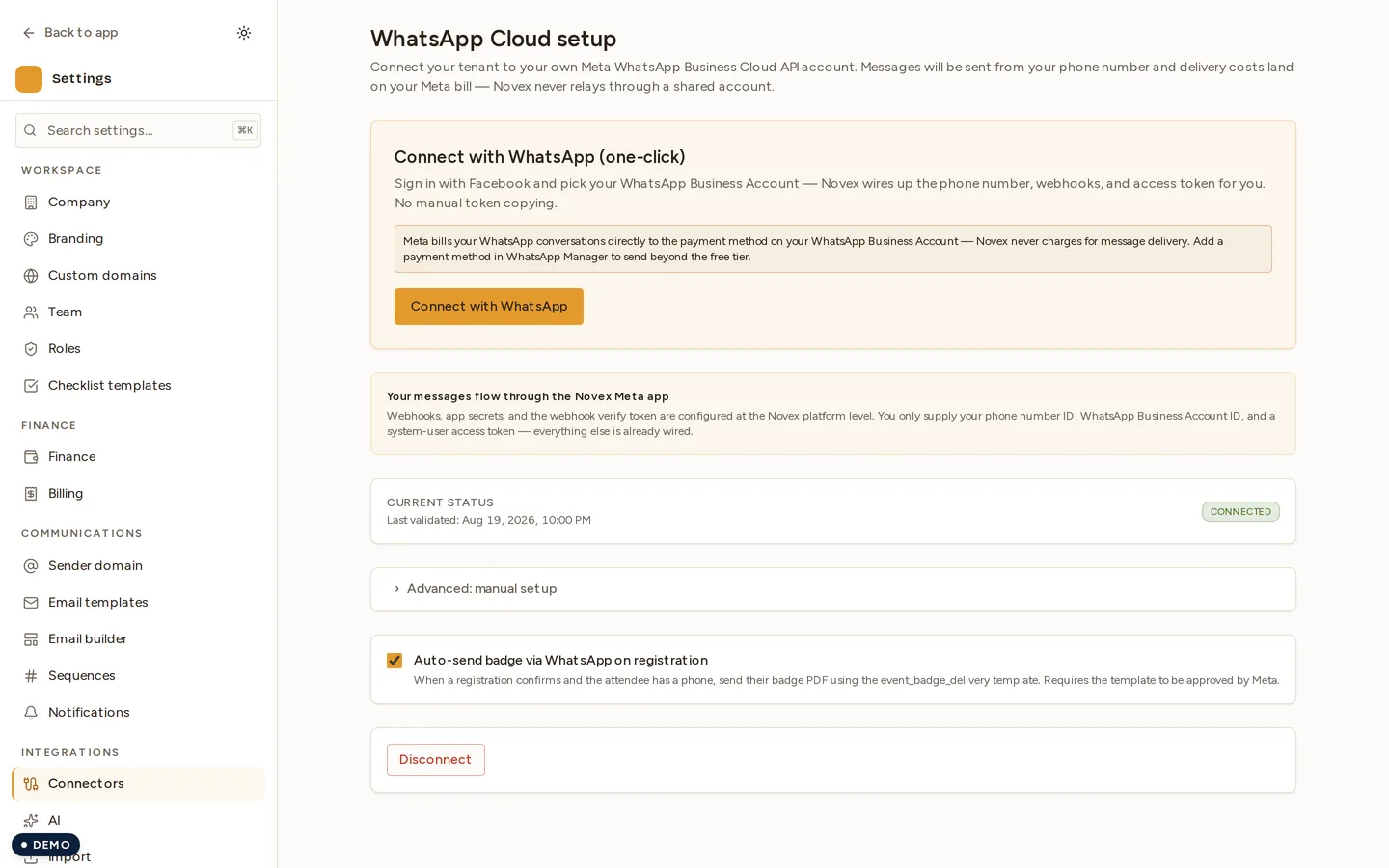
Task: Click the Branding palette icon
Action: coord(31,239)
